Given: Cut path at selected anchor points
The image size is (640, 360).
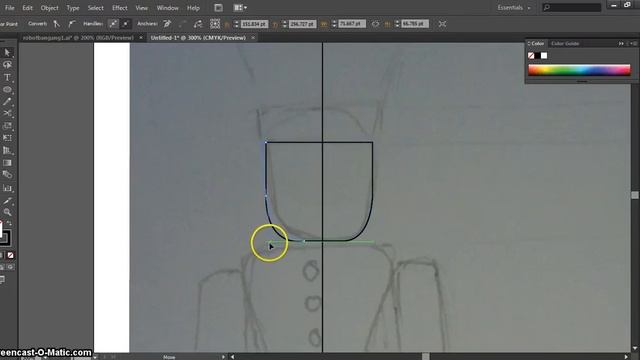Looking at the screenshot, I should pos(198,24).
